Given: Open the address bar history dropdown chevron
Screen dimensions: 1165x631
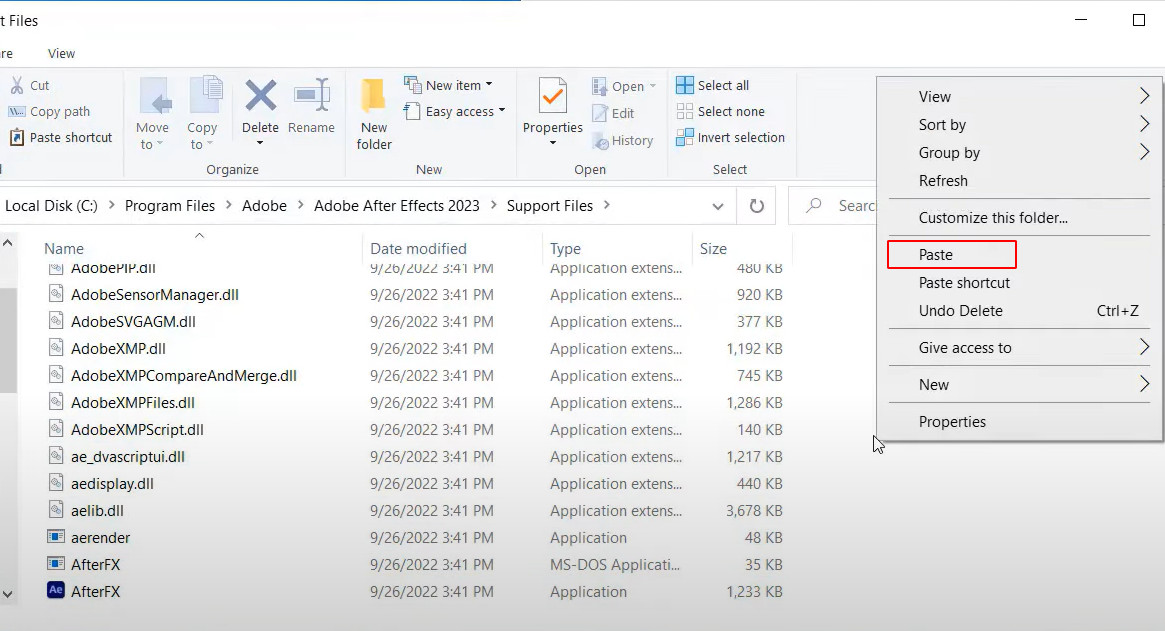Looking at the screenshot, I should point(718,206).
